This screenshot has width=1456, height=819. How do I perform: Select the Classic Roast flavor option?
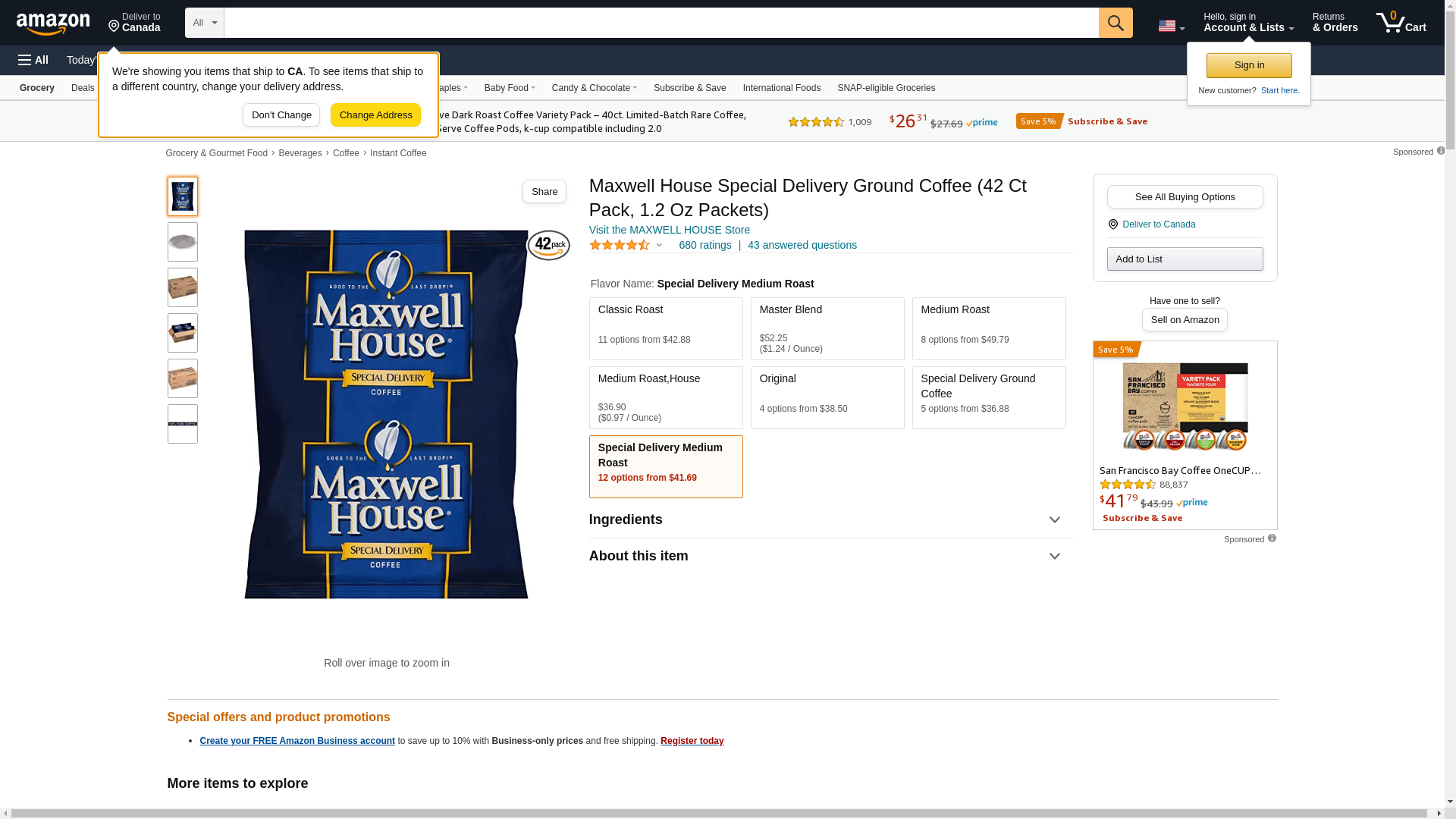tap(665, 328)
